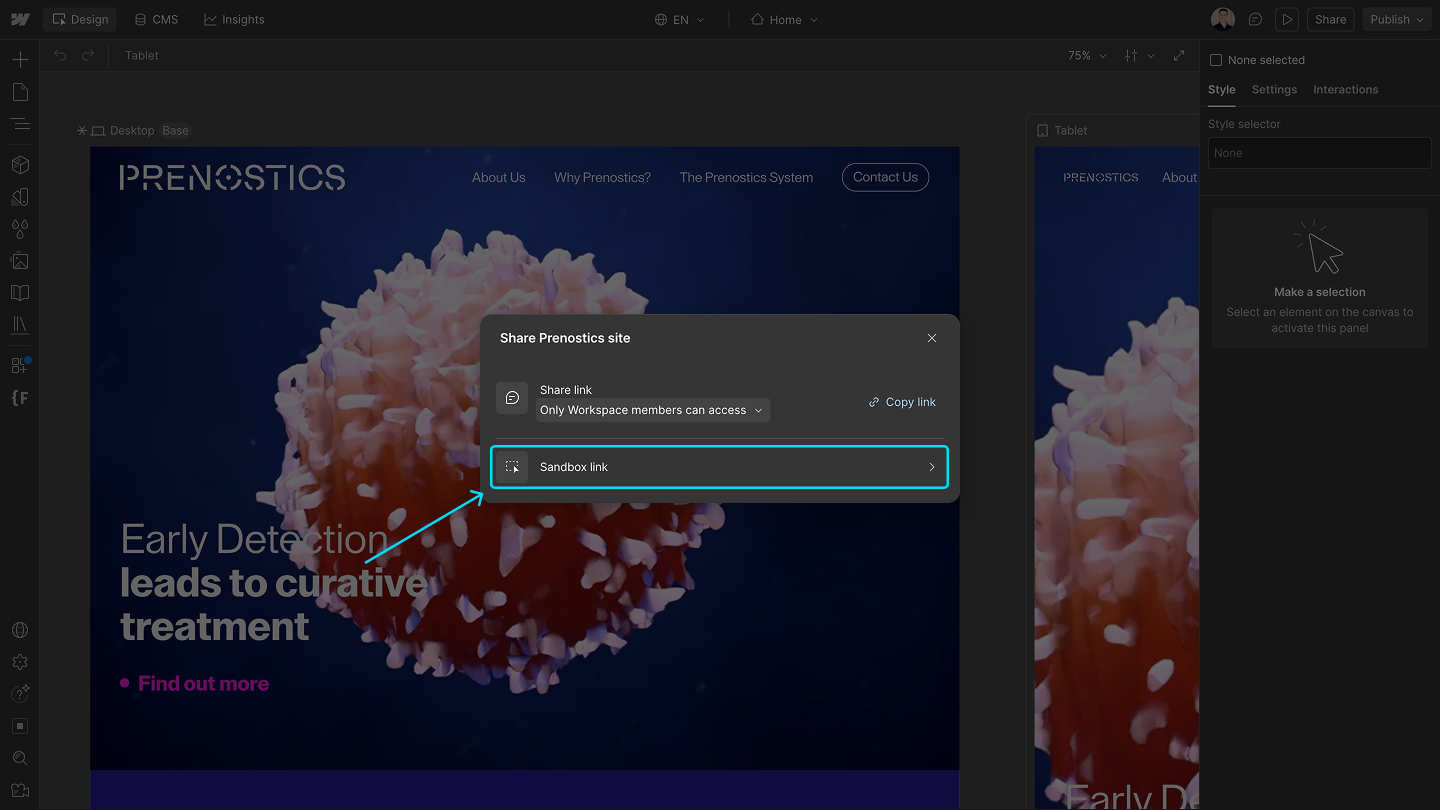The width and height of the screenshot is (1440, 810).
Task: Close the Share Prenostics site dialog
Action: (932, 338)
